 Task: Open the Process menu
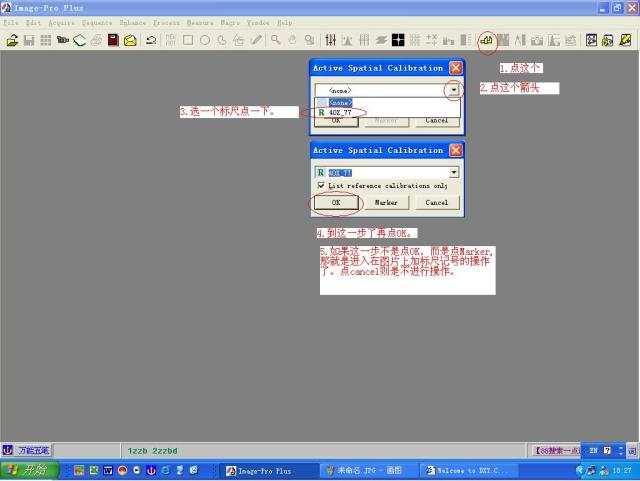pos(166,22)
